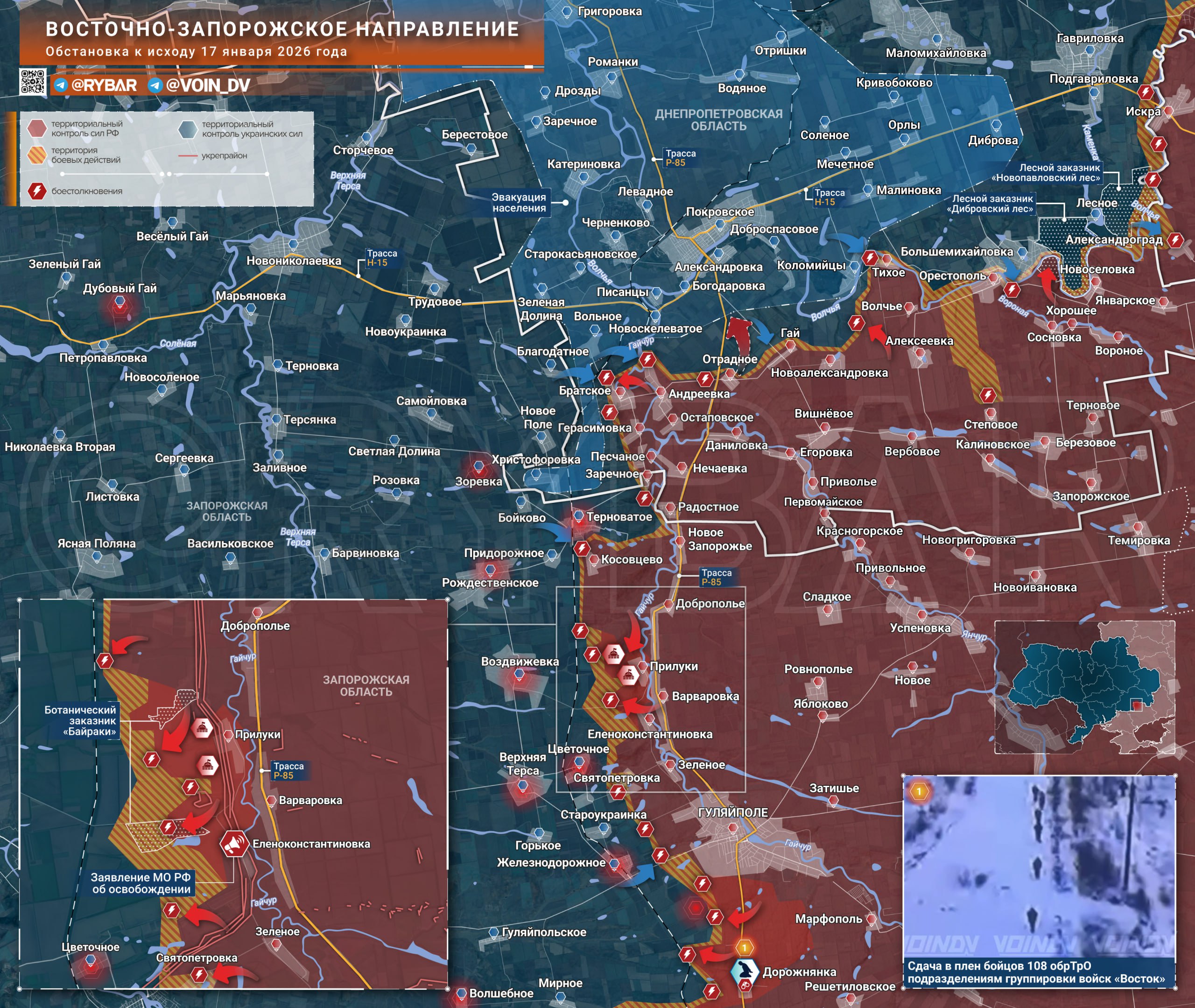
Task: Click the clash icon in legend
Action: pyautogui.click(x=38, y=191)
